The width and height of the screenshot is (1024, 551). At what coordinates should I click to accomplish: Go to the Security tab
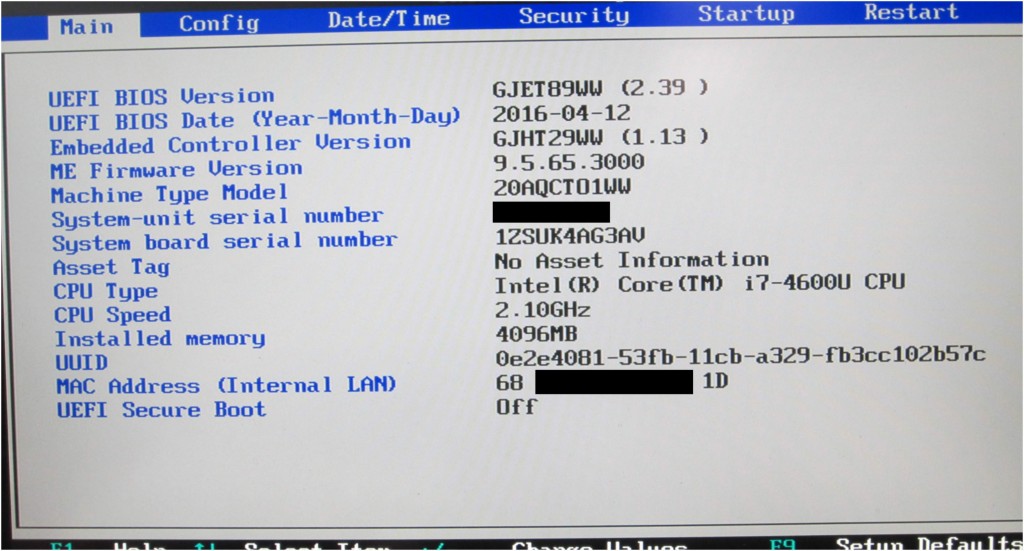pyautogui.click(x=574, y=16)
